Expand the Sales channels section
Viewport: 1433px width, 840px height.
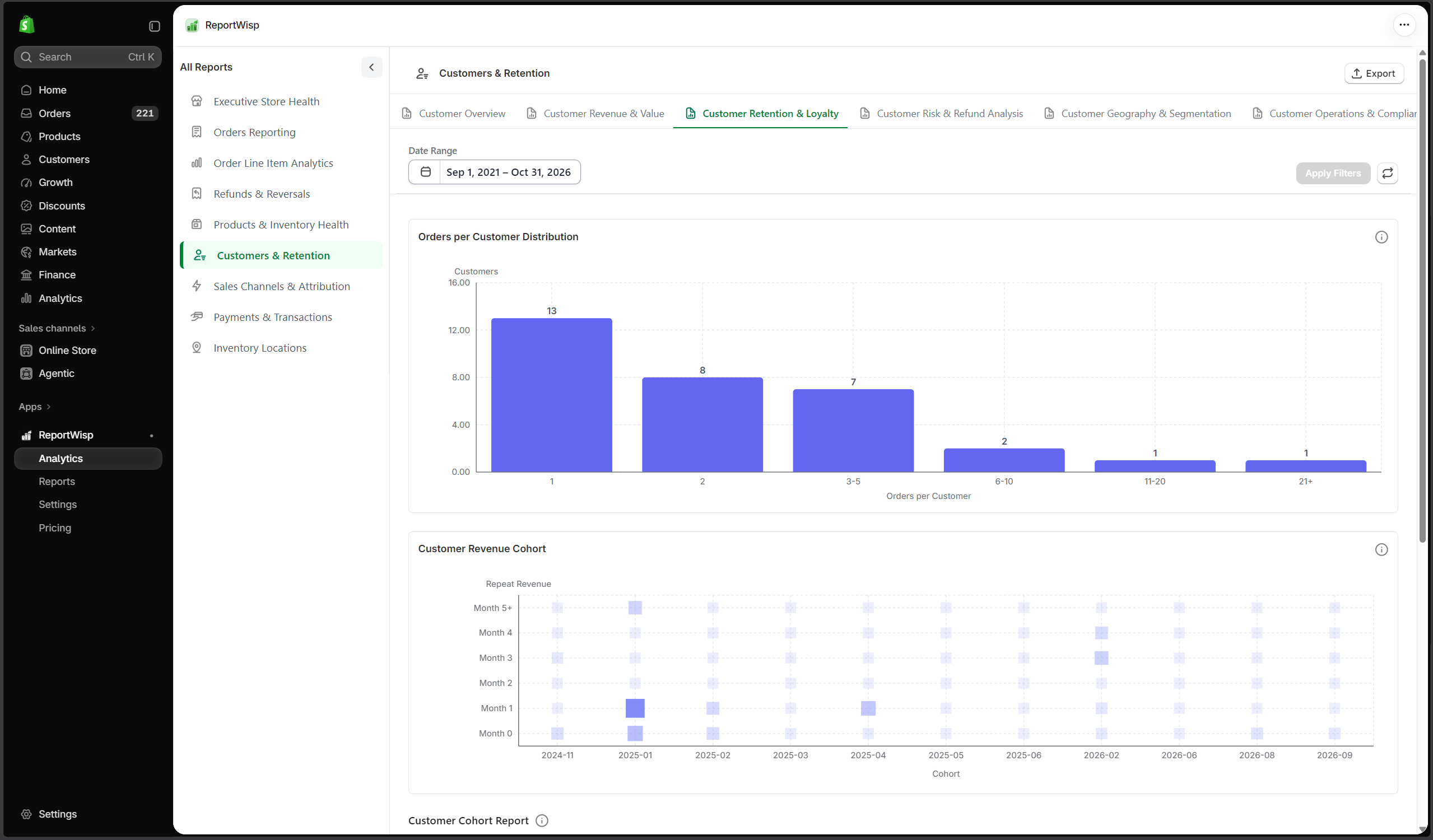click(57, 329)
